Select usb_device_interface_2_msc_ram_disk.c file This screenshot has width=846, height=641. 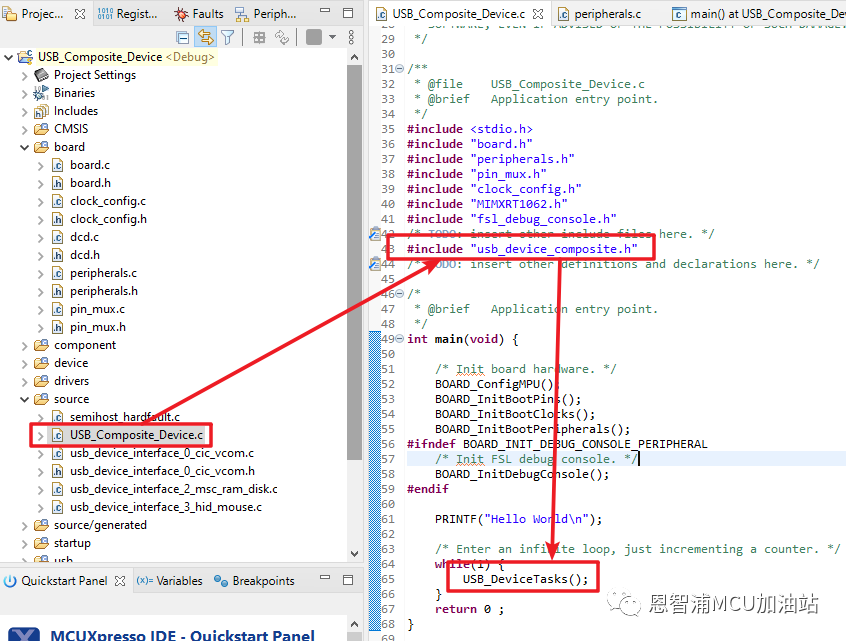tap(174, 489)
